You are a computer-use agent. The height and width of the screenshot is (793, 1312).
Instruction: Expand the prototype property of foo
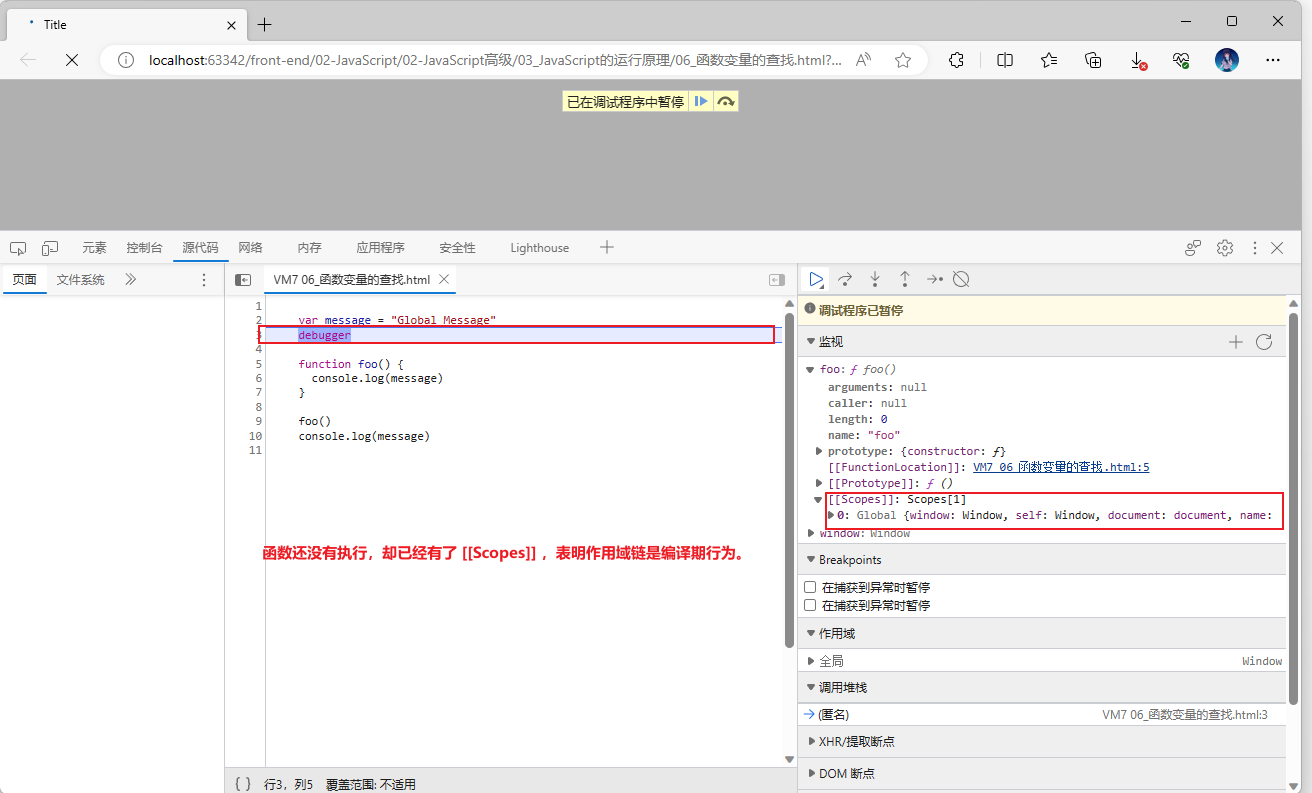point(820,452)
